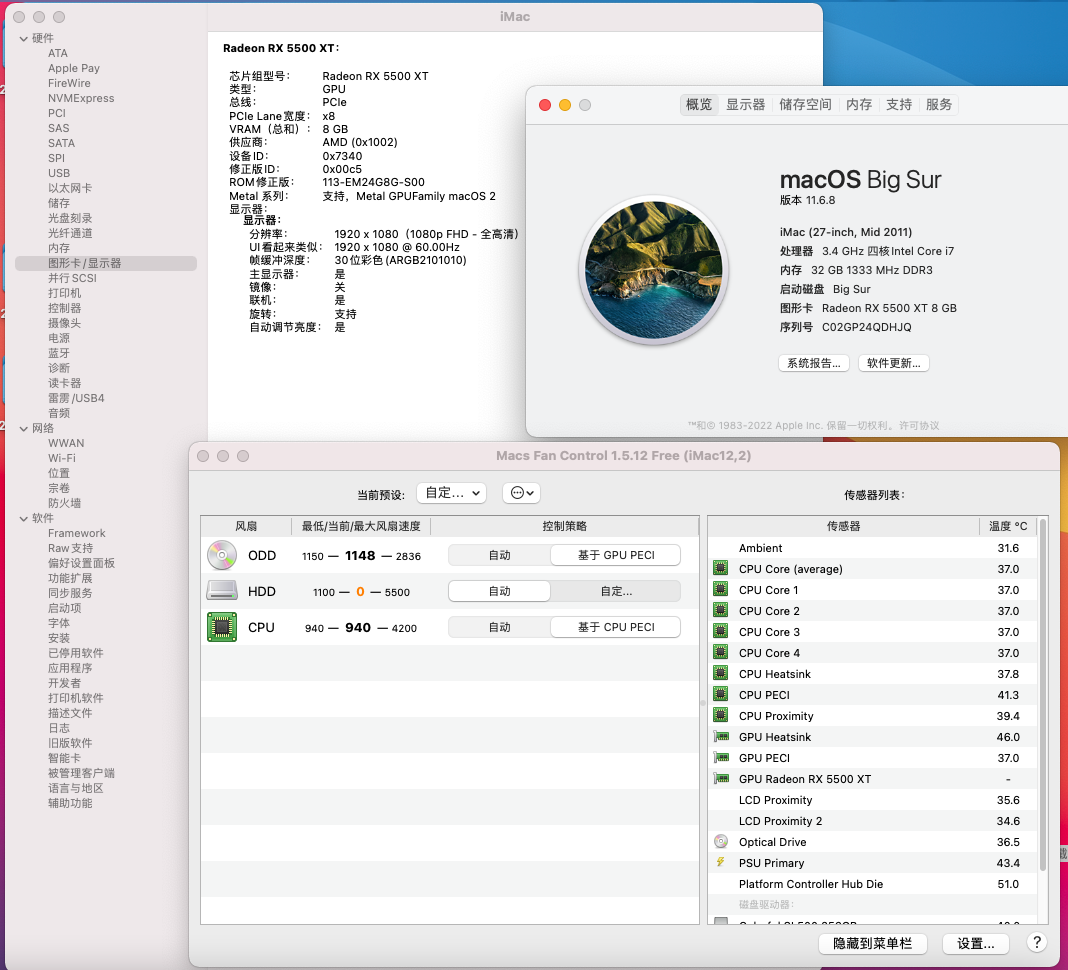Switch to the 显示器 tab
This screenshot has width=1068, height=970.
pyautogui.click(x=745, y=104)
